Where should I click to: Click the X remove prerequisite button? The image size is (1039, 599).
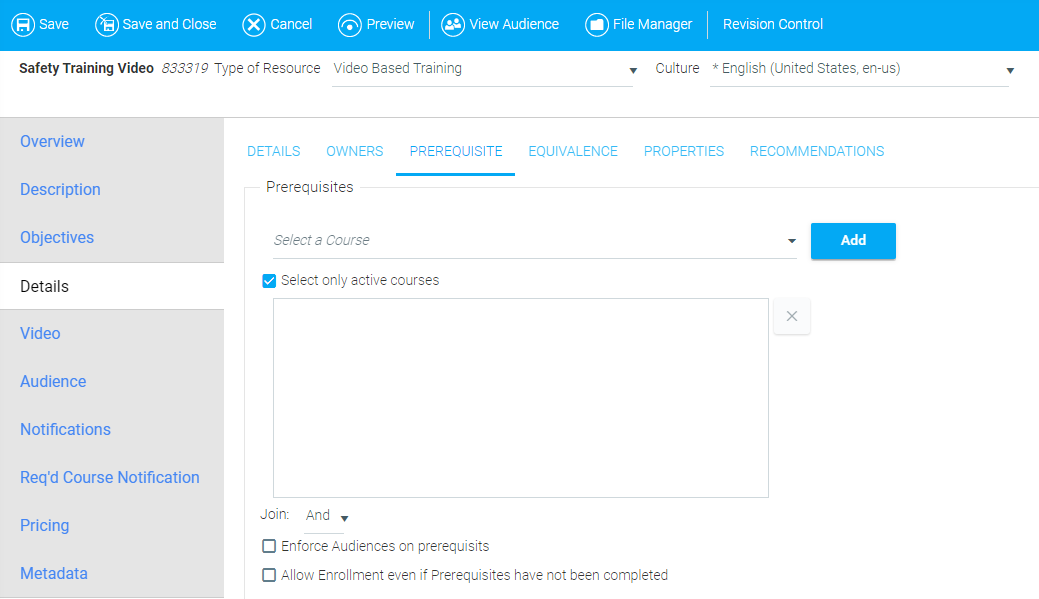coord(792,316)
